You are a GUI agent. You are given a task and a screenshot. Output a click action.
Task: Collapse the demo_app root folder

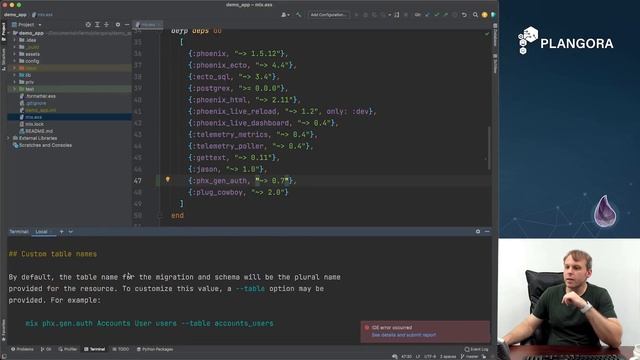[9, 33]
